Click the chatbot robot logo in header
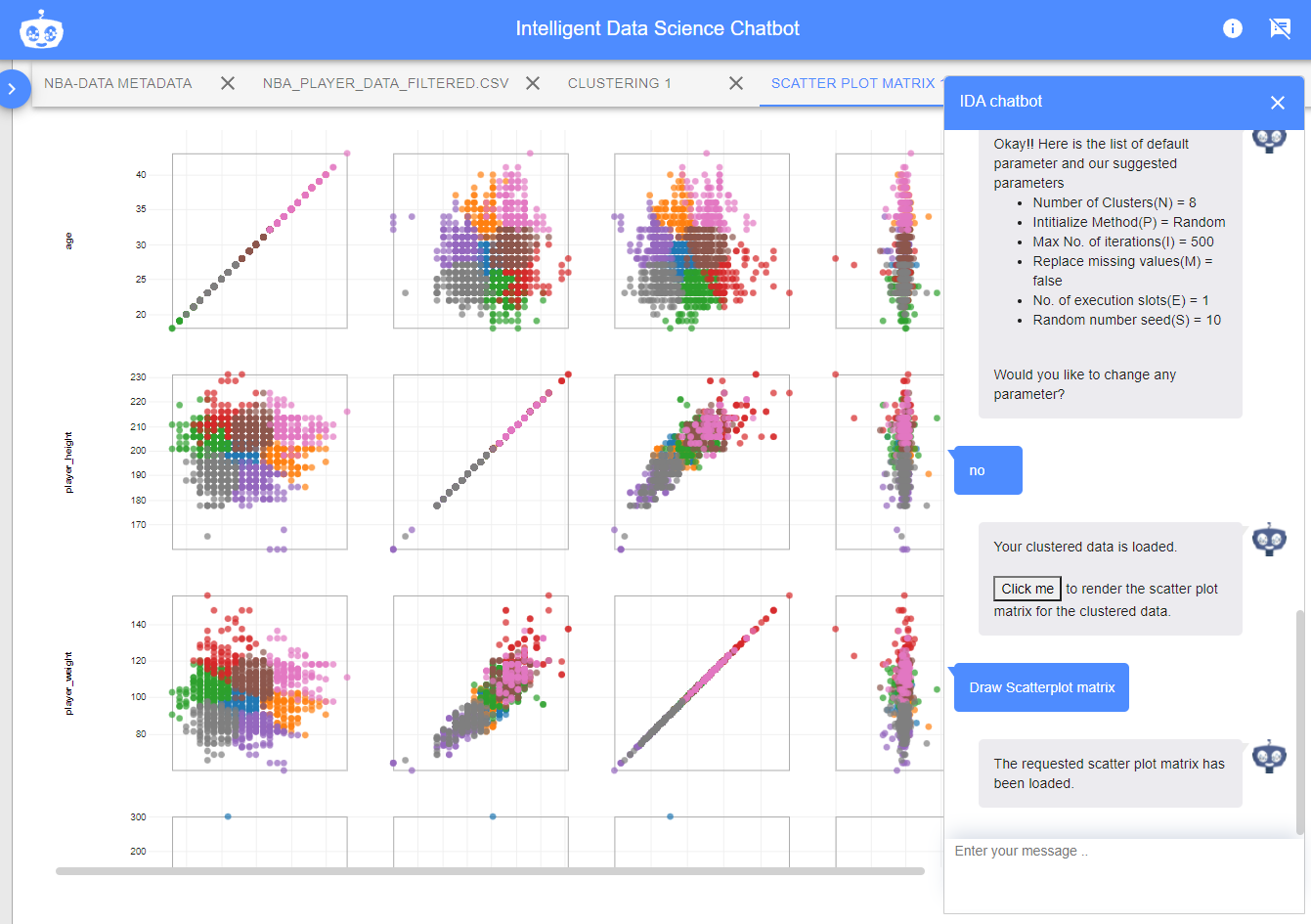1311x924 pixels. [41, 29]
